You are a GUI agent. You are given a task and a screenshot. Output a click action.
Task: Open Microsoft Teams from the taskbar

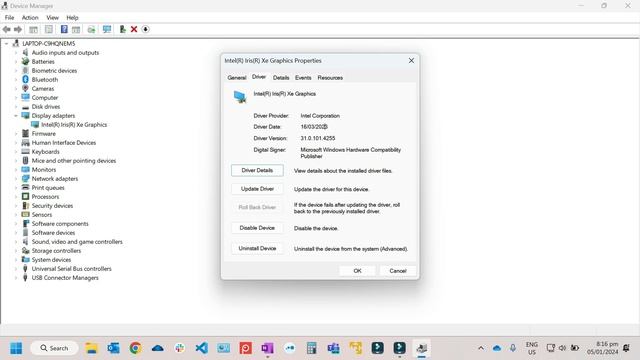point(333,348)
